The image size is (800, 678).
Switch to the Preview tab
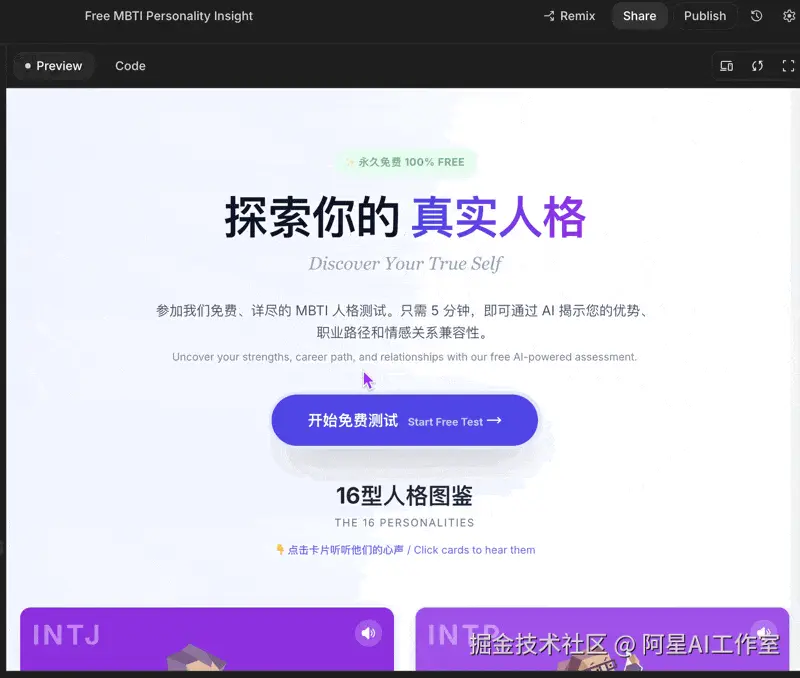click(54, 66)
